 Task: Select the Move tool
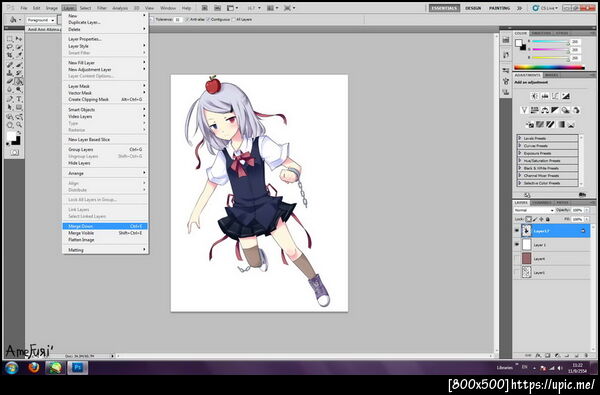tap(19, 39)
